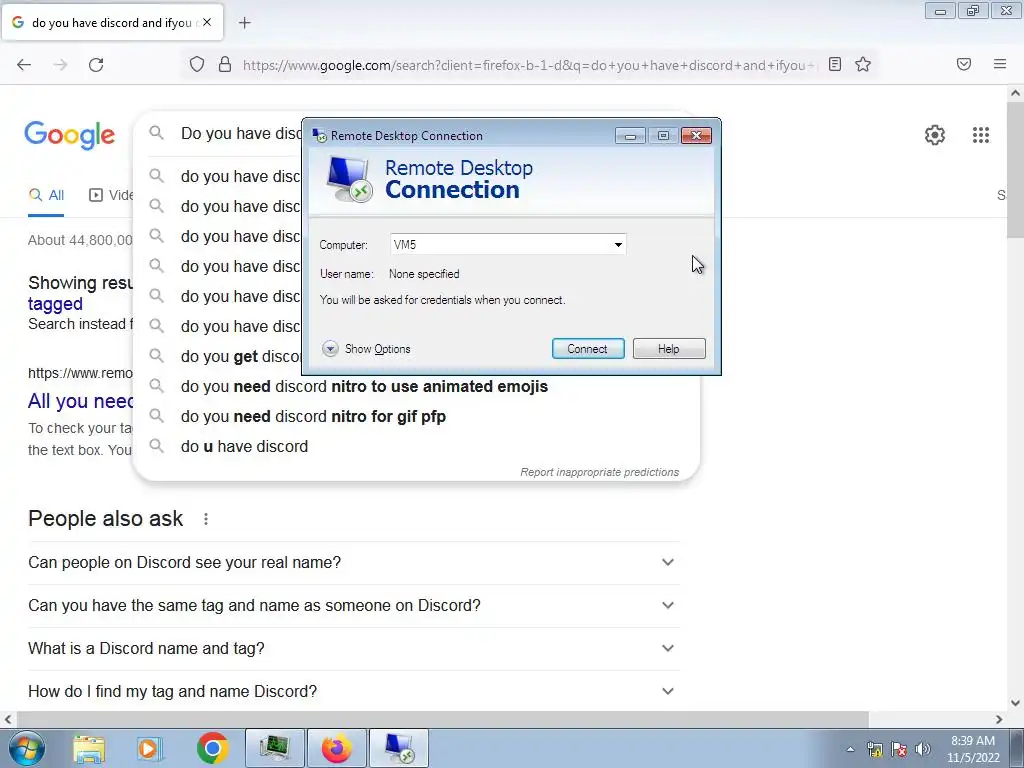Open the Google apps grid icon

pos(980,135)
